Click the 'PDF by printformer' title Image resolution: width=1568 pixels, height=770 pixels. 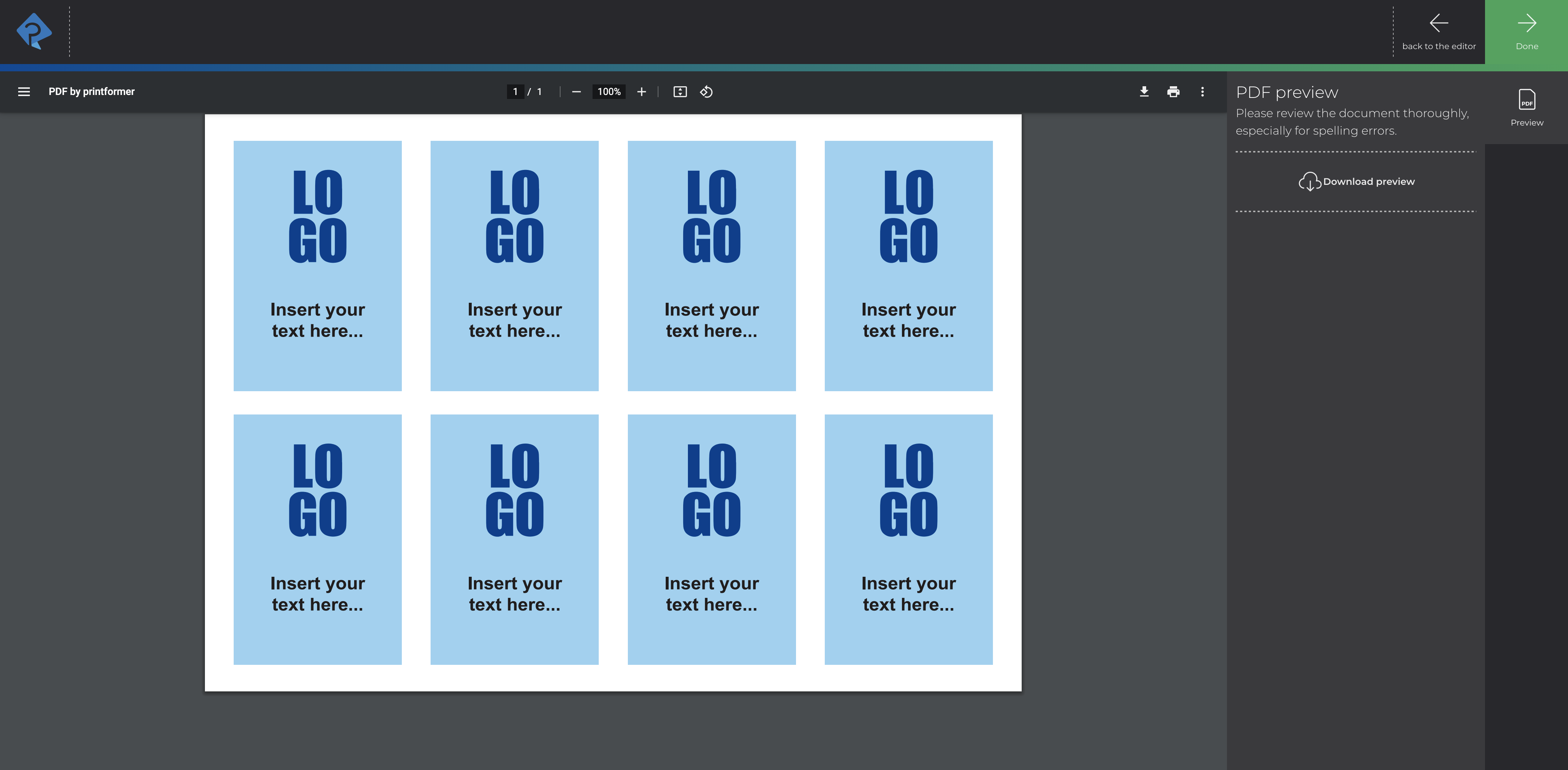coord(92,91)
